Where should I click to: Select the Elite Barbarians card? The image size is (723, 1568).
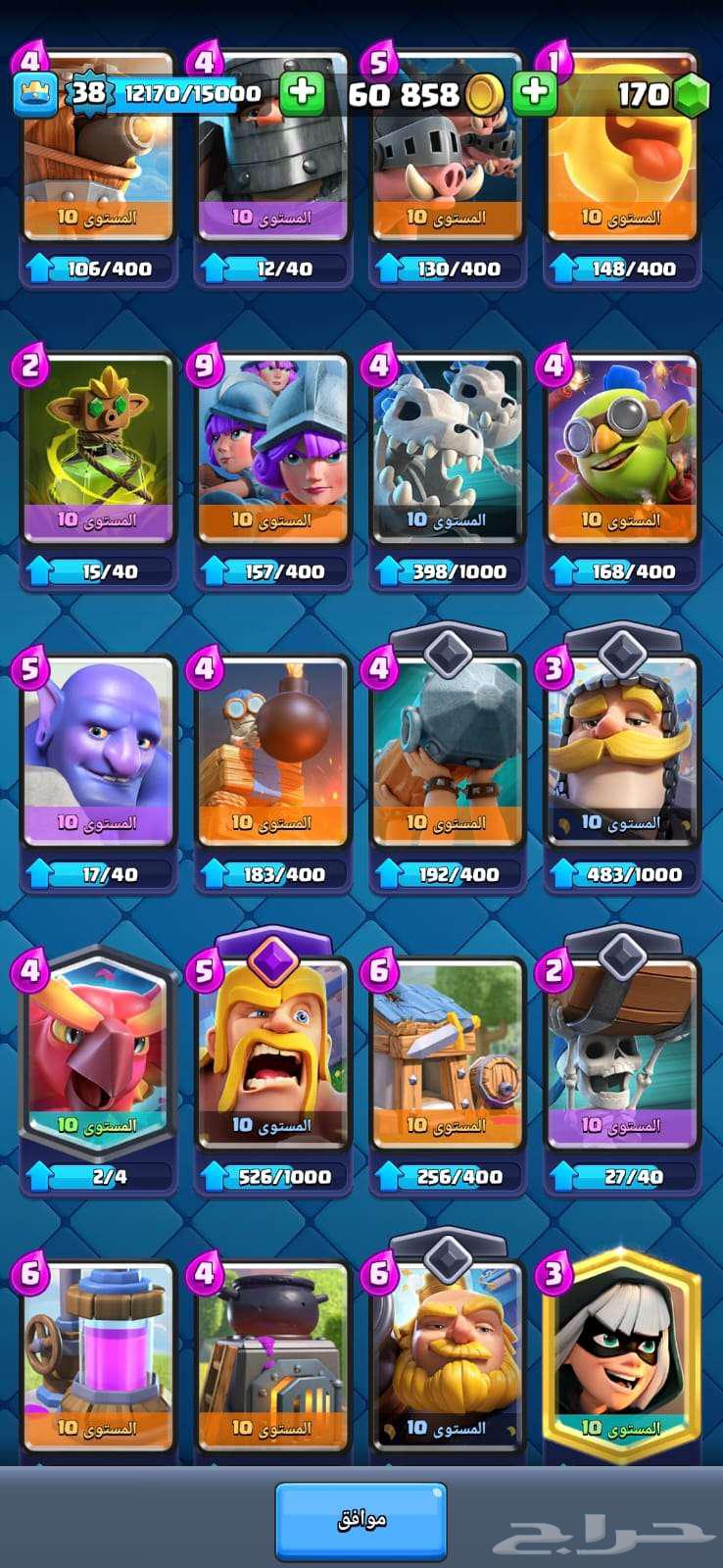[x=271, y=1054]
